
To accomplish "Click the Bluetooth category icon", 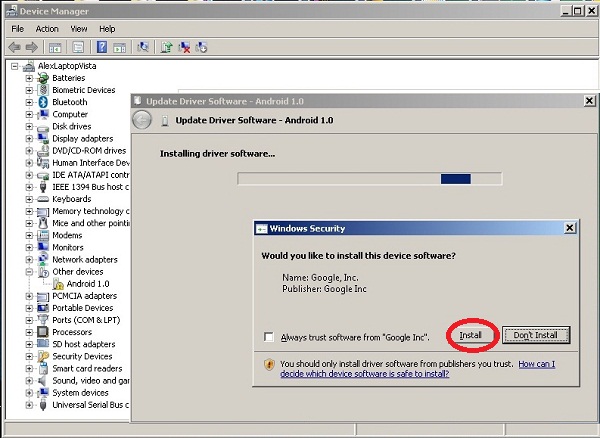I will (43, 102).
